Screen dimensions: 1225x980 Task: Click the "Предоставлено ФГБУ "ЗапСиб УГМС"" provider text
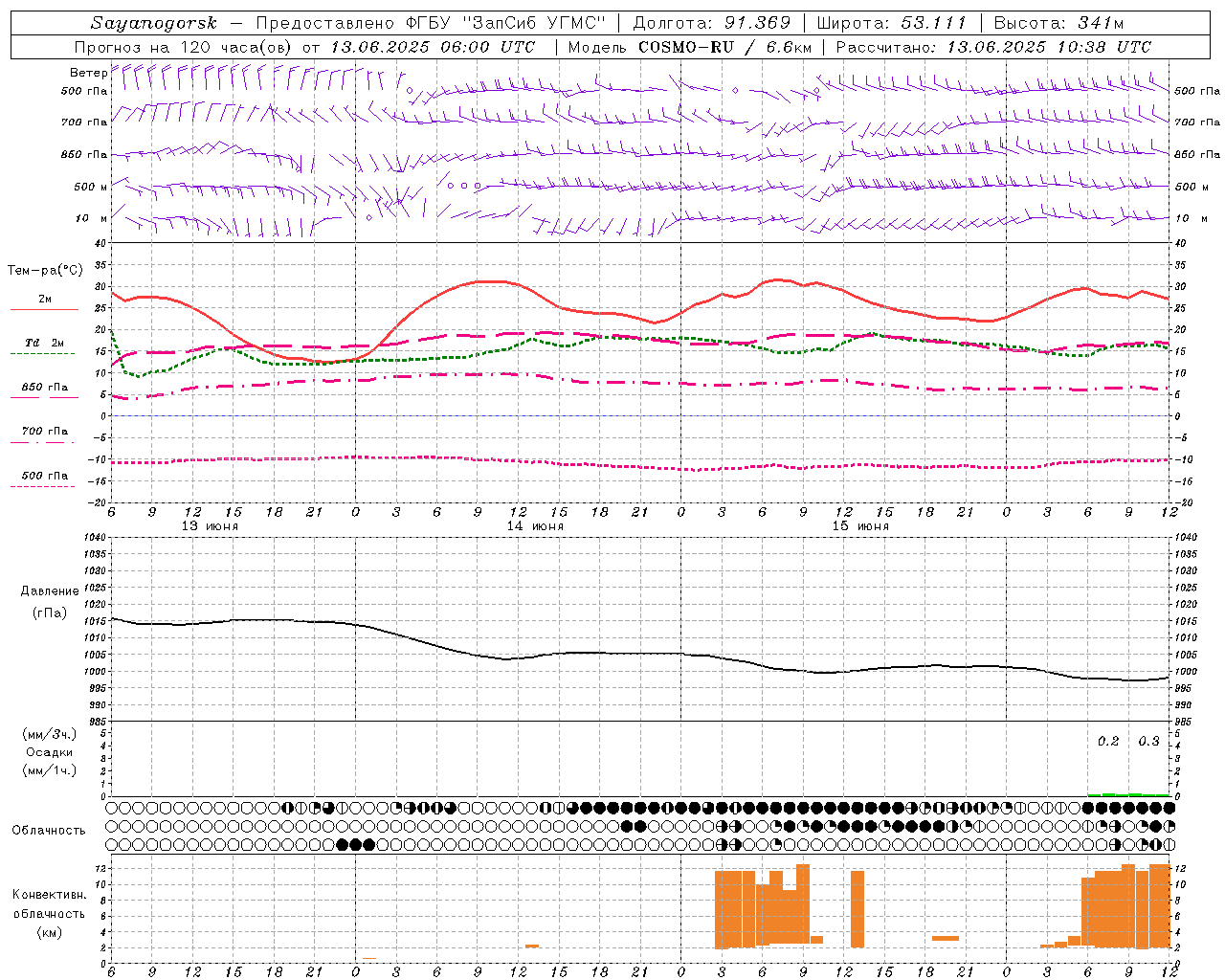[x=432, y=23]
